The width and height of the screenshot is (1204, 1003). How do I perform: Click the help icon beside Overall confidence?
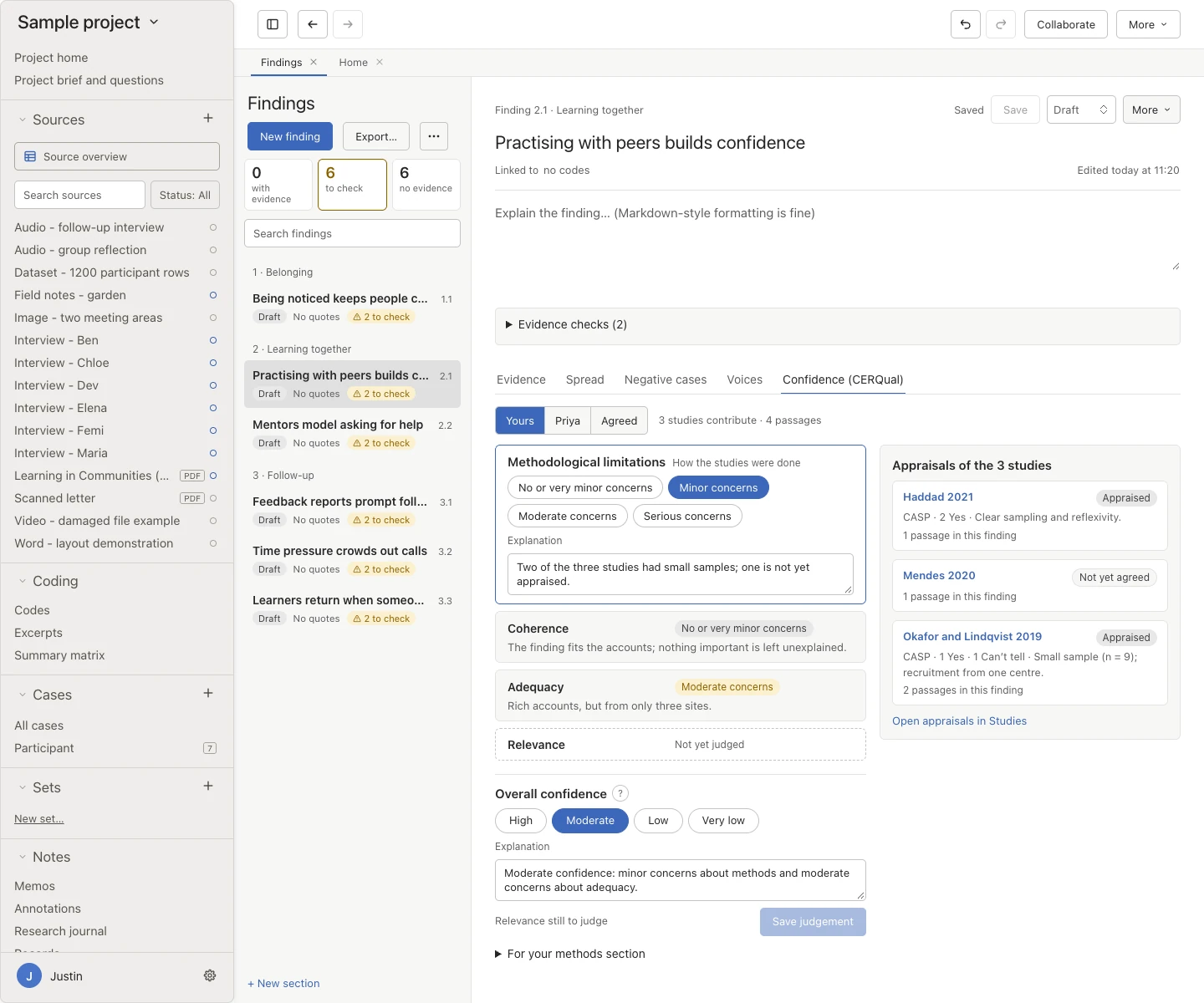pyautogui.click(x=620, y=793)
